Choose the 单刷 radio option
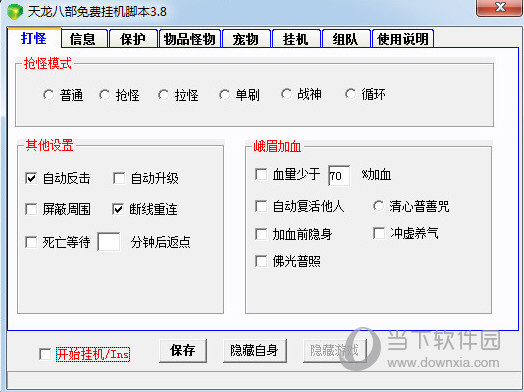Viewport: 524px width, 392px height. pos(224,95)
